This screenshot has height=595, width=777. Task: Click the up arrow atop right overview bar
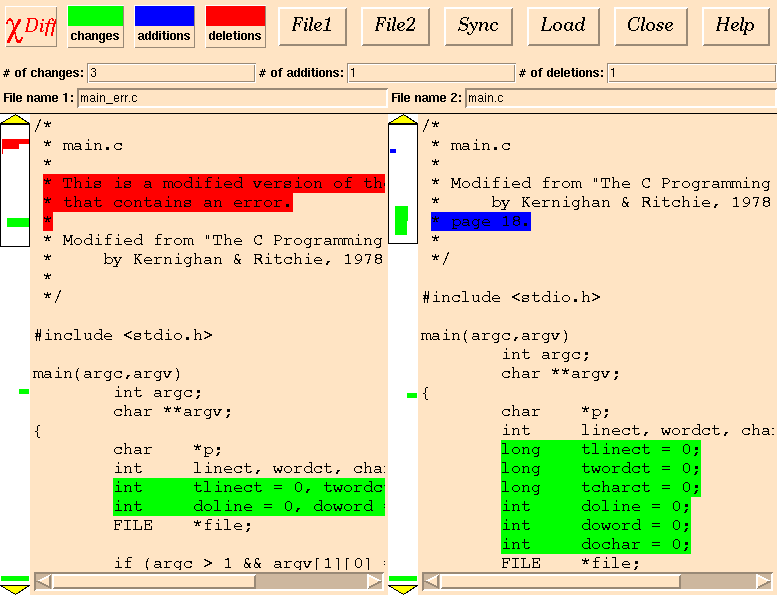click(x=403, y=120)
